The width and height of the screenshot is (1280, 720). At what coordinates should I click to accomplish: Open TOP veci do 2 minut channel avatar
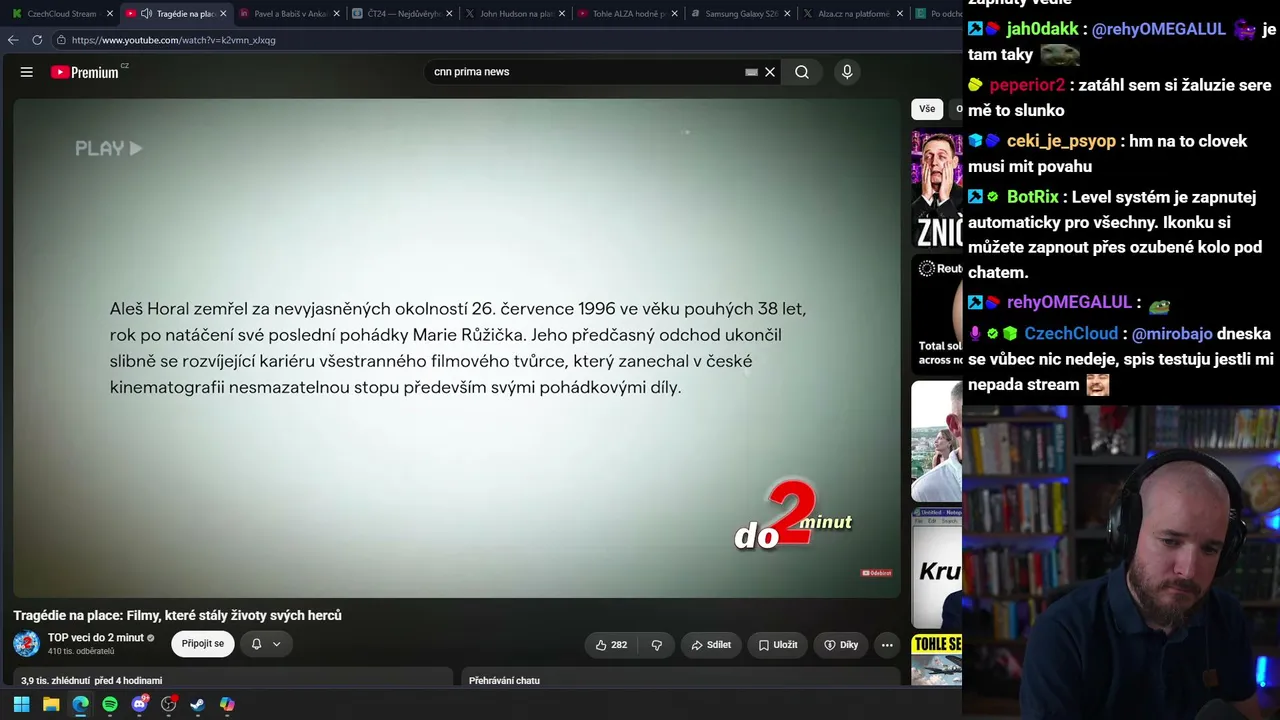click(27, 644)
